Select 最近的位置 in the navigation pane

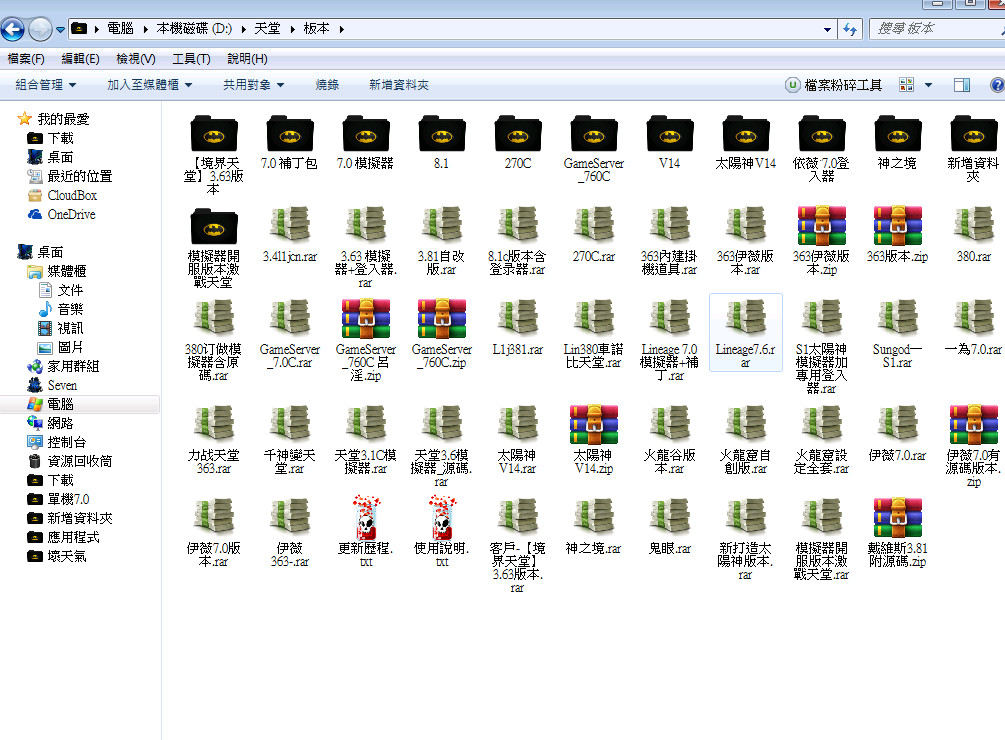pos(79,176)
